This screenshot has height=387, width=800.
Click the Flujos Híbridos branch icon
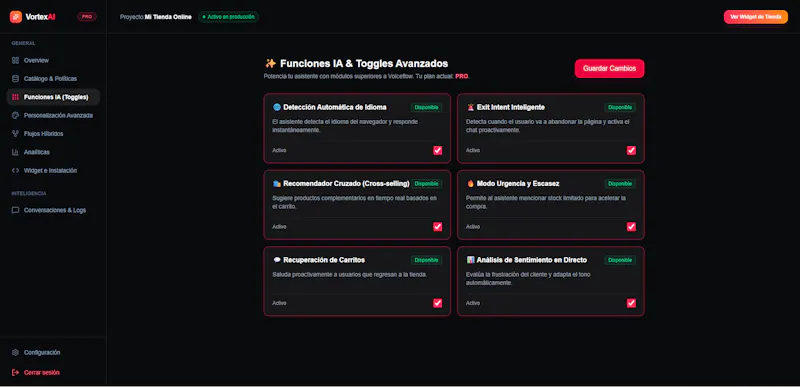(15, 134)
